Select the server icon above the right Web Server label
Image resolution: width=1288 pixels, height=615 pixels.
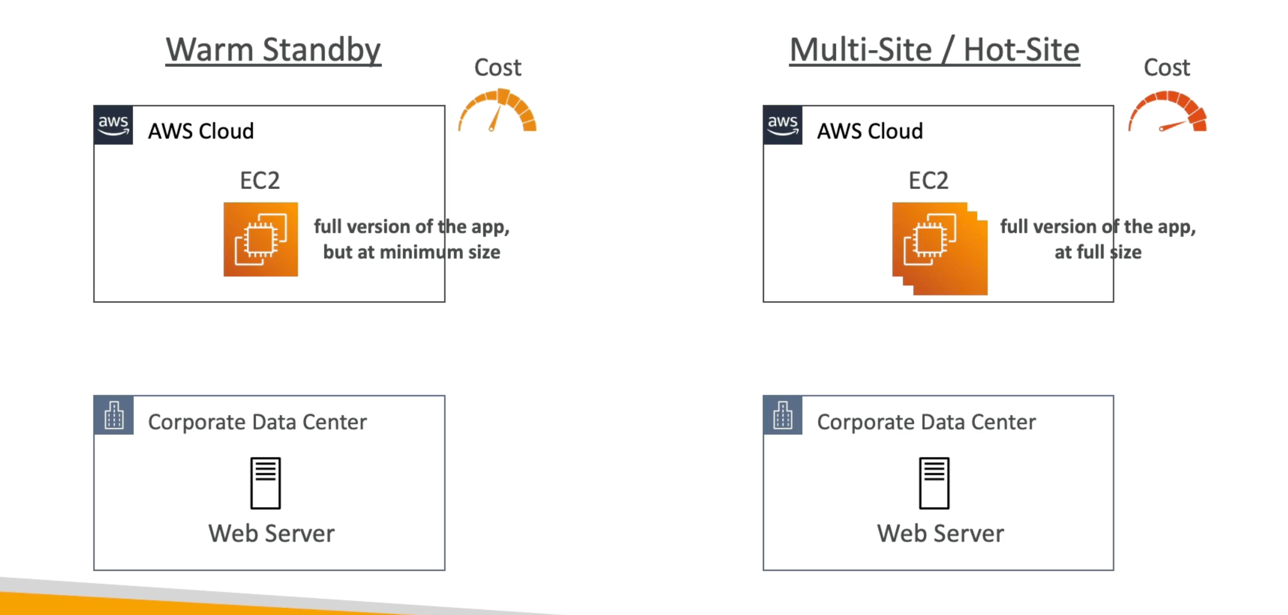(x=934, y=484)
